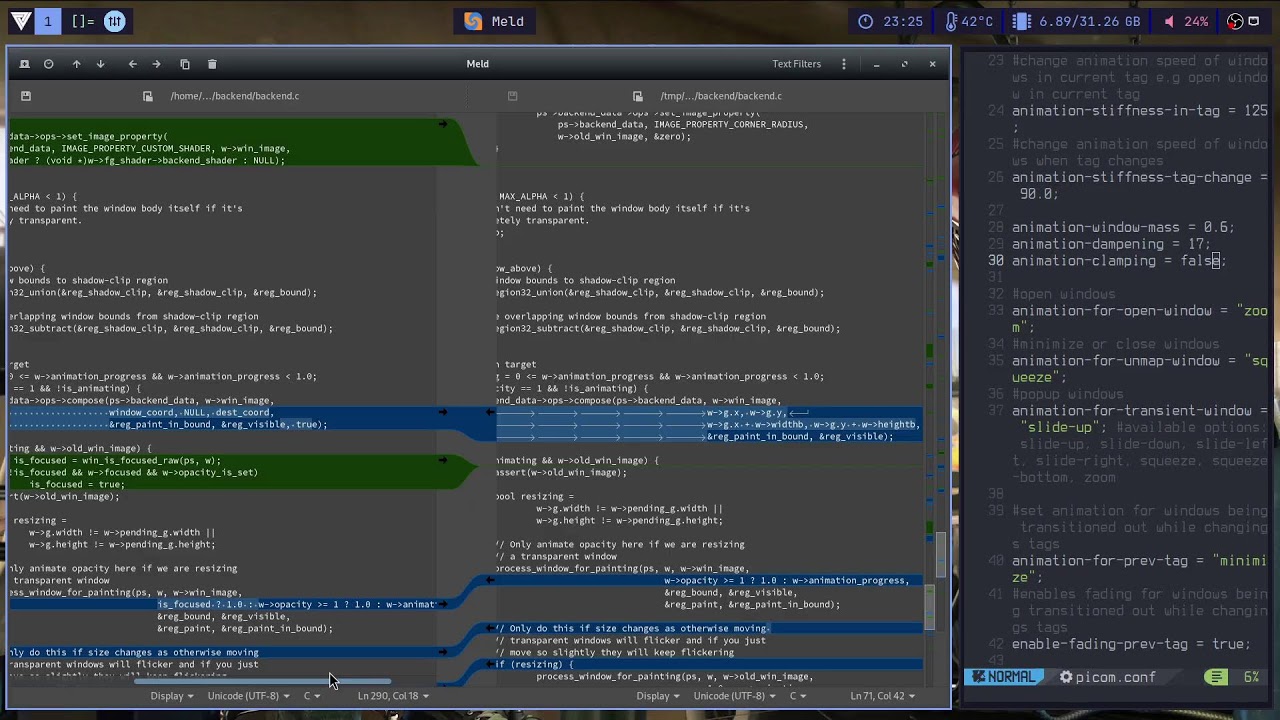
Task: Click the clock widget showing 23:25
Action: [x=890, y=21]
